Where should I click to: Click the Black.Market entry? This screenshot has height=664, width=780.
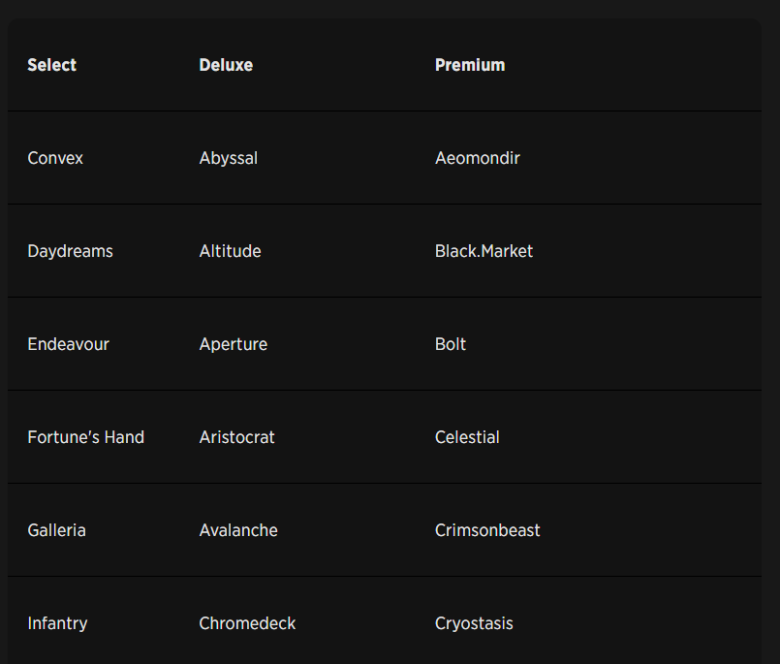click(x=484, y=251)
